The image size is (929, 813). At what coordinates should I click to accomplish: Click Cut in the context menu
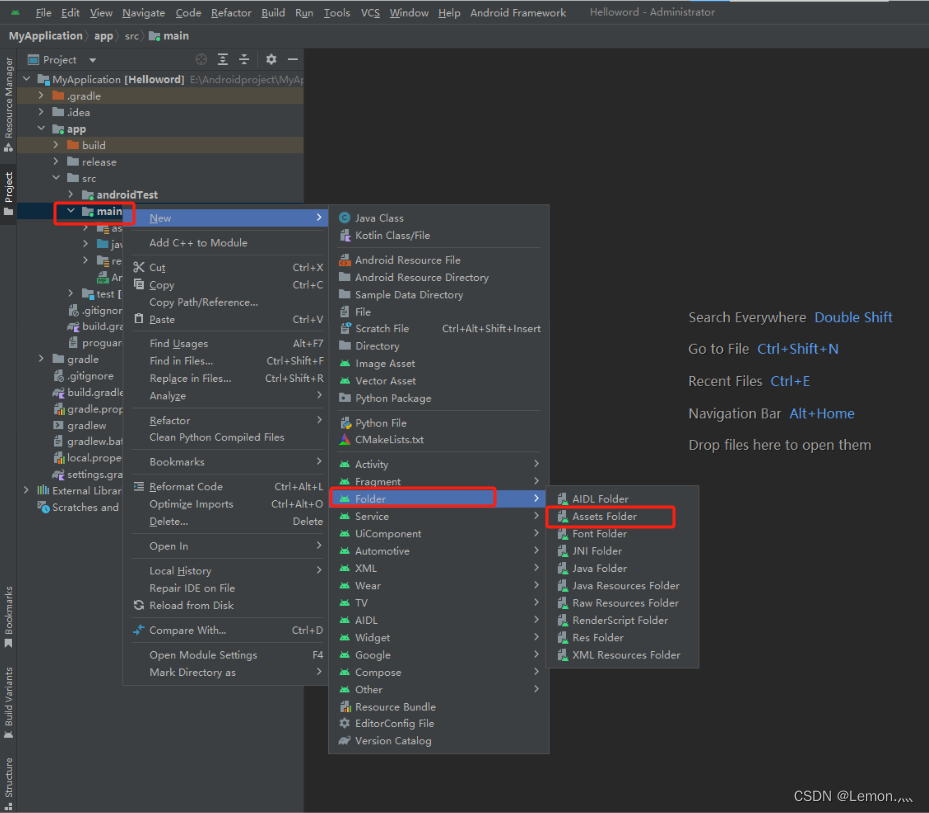click(x=228, y=267)
